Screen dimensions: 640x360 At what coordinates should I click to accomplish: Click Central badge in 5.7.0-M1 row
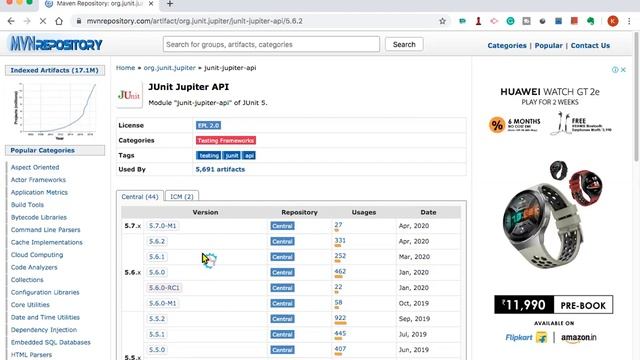pyautogui.click(x=282, y=226)
